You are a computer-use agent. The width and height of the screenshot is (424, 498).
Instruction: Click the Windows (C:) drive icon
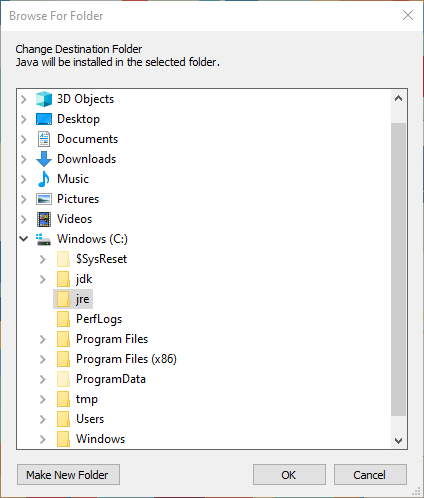point(43,239)
